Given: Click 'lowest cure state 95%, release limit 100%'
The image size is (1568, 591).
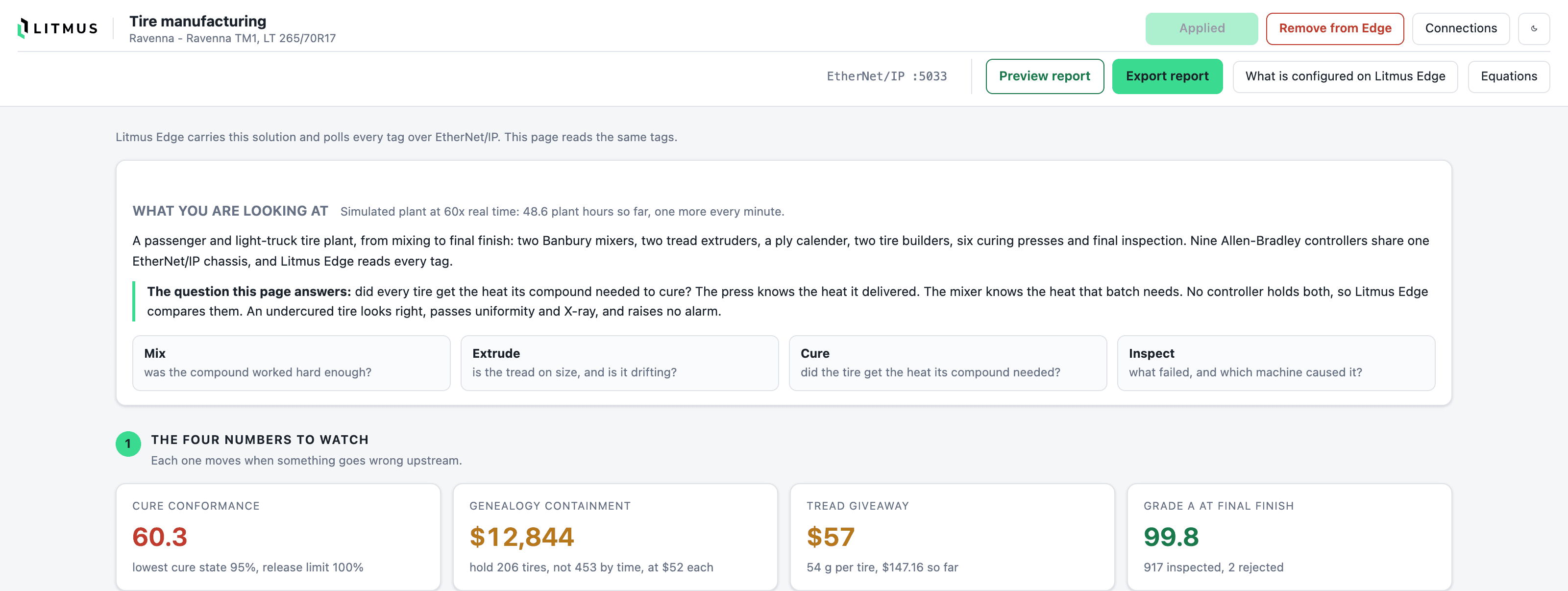Looking at the screenshot, I should coord(248,567).
